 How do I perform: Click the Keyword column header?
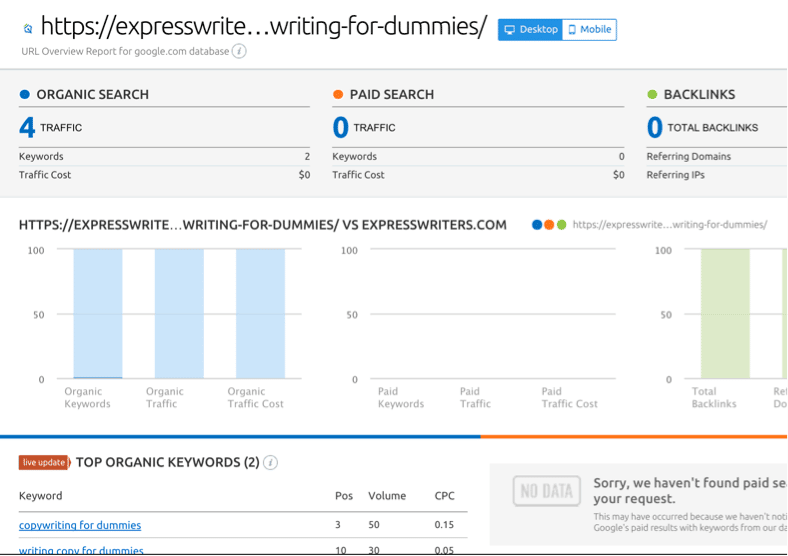click(41, 496)
